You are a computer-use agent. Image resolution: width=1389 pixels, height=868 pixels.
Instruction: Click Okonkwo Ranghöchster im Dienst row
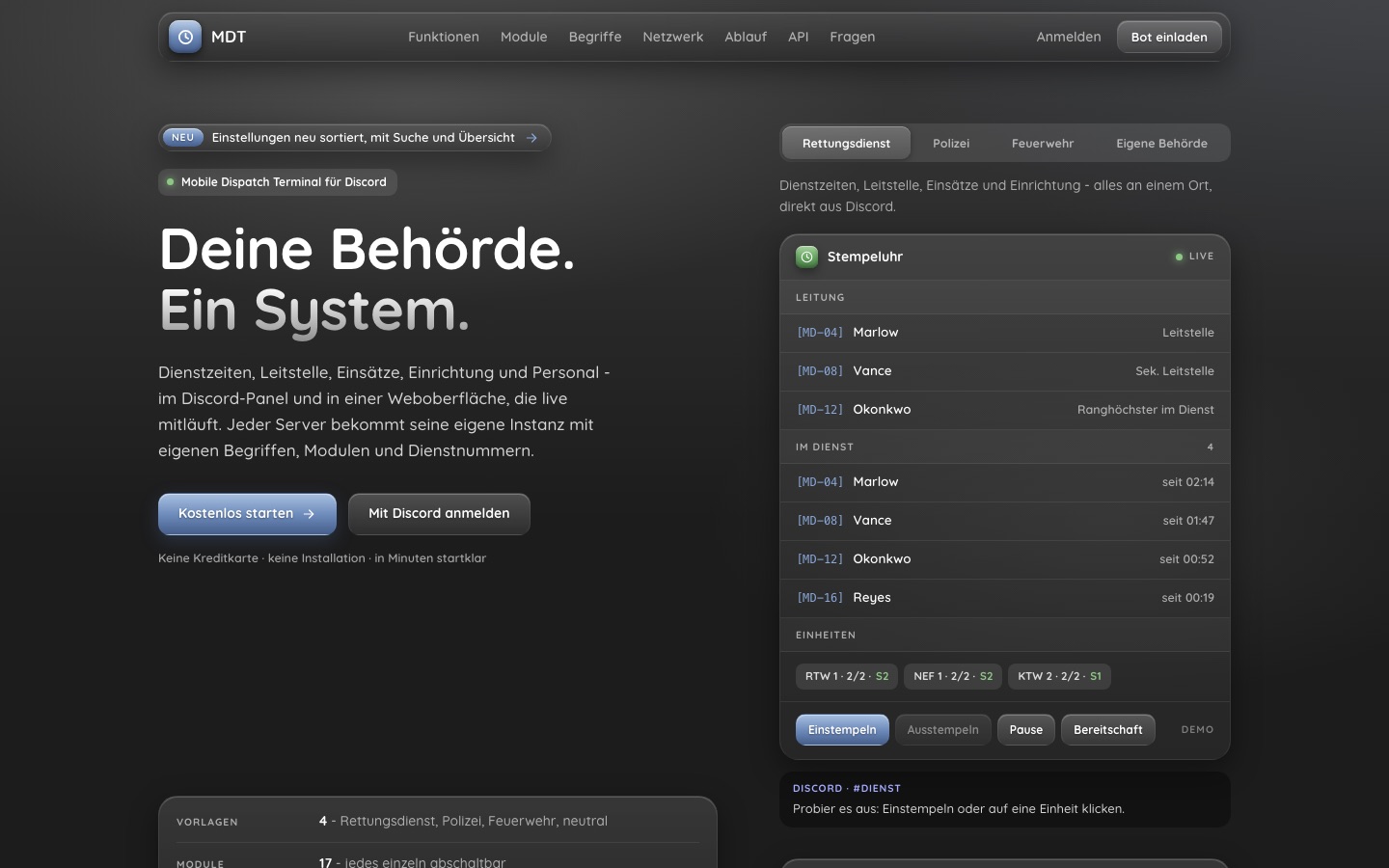click(1005, 410)
